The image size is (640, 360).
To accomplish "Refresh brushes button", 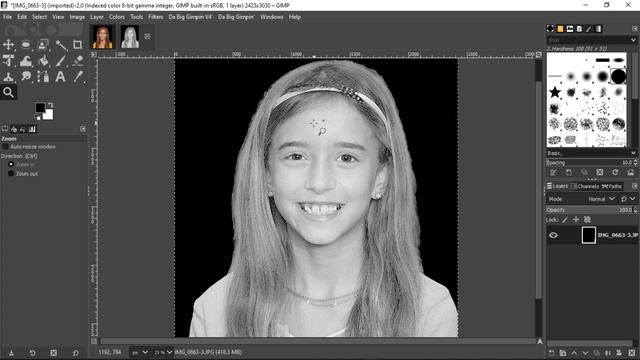I will pos(615,173).
